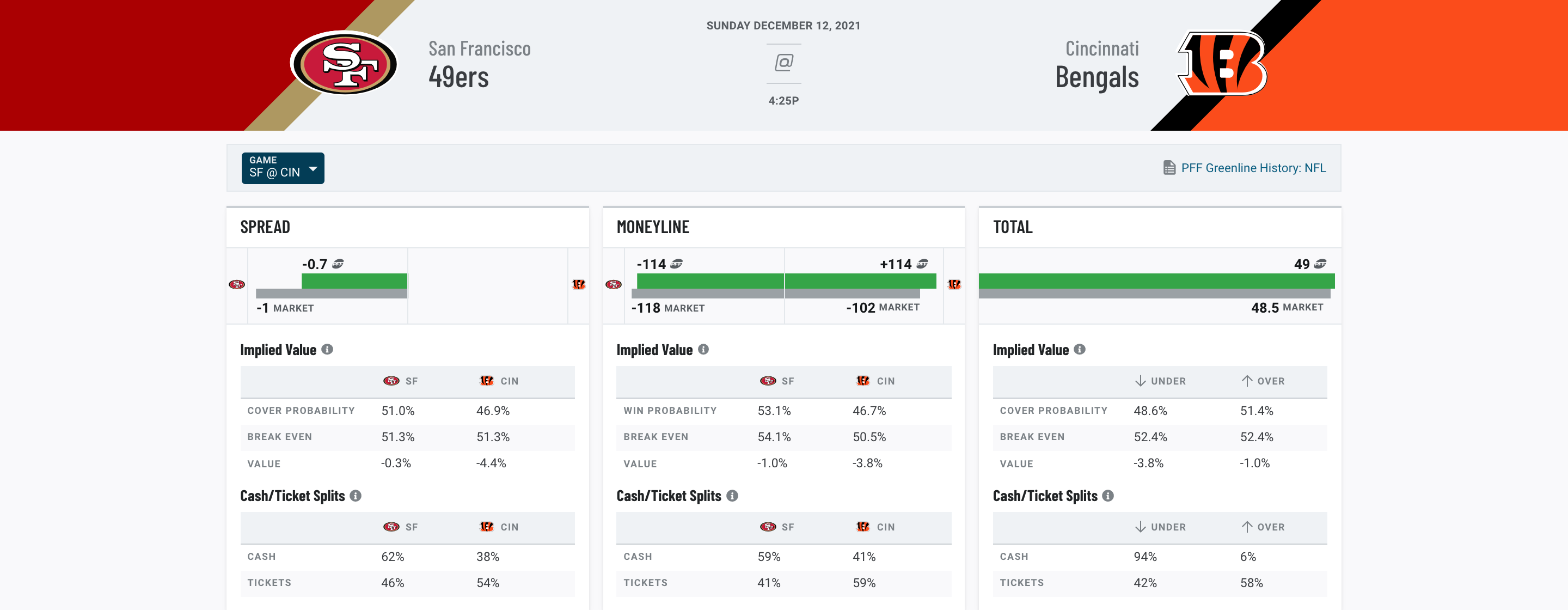Click Bengals logo right of the spread bar
Viewport: 1568px width, 610px height.
pos(579,284)
